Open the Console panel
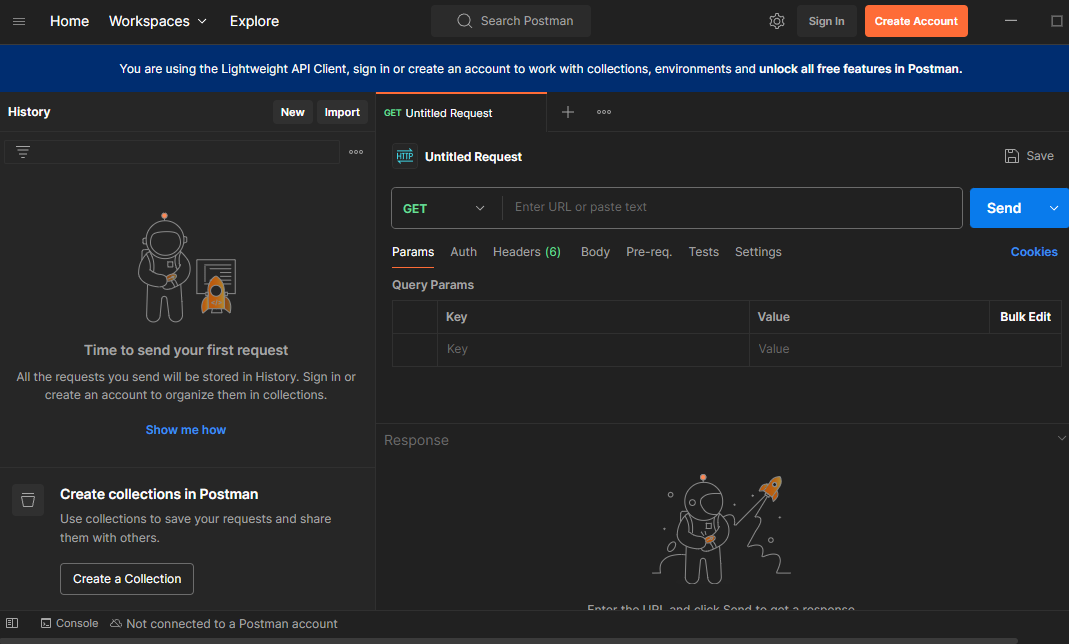 pos(70,623)
